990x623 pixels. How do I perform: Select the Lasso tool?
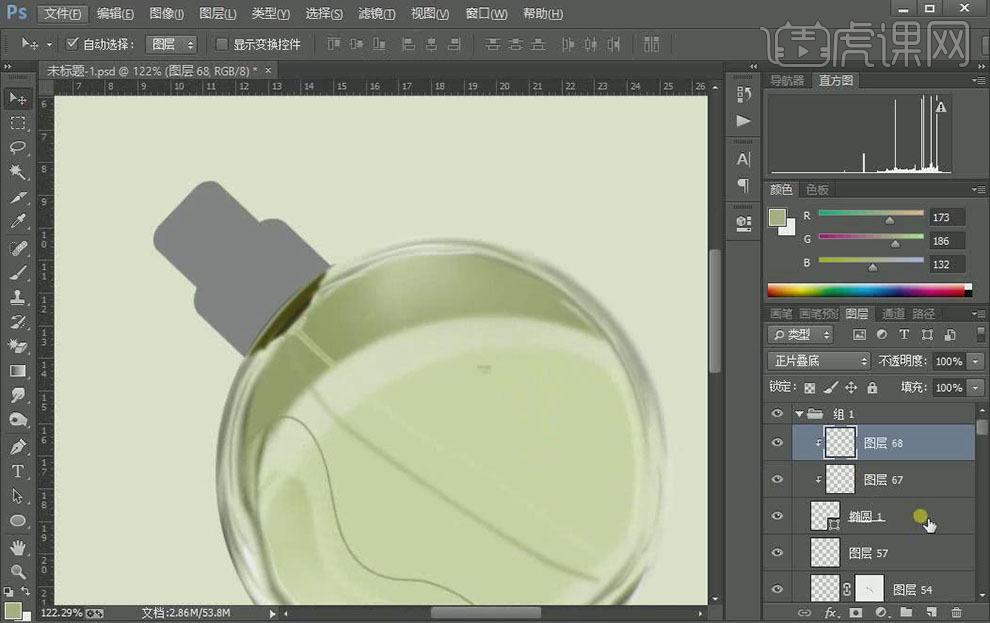click(x=18, y=147)
